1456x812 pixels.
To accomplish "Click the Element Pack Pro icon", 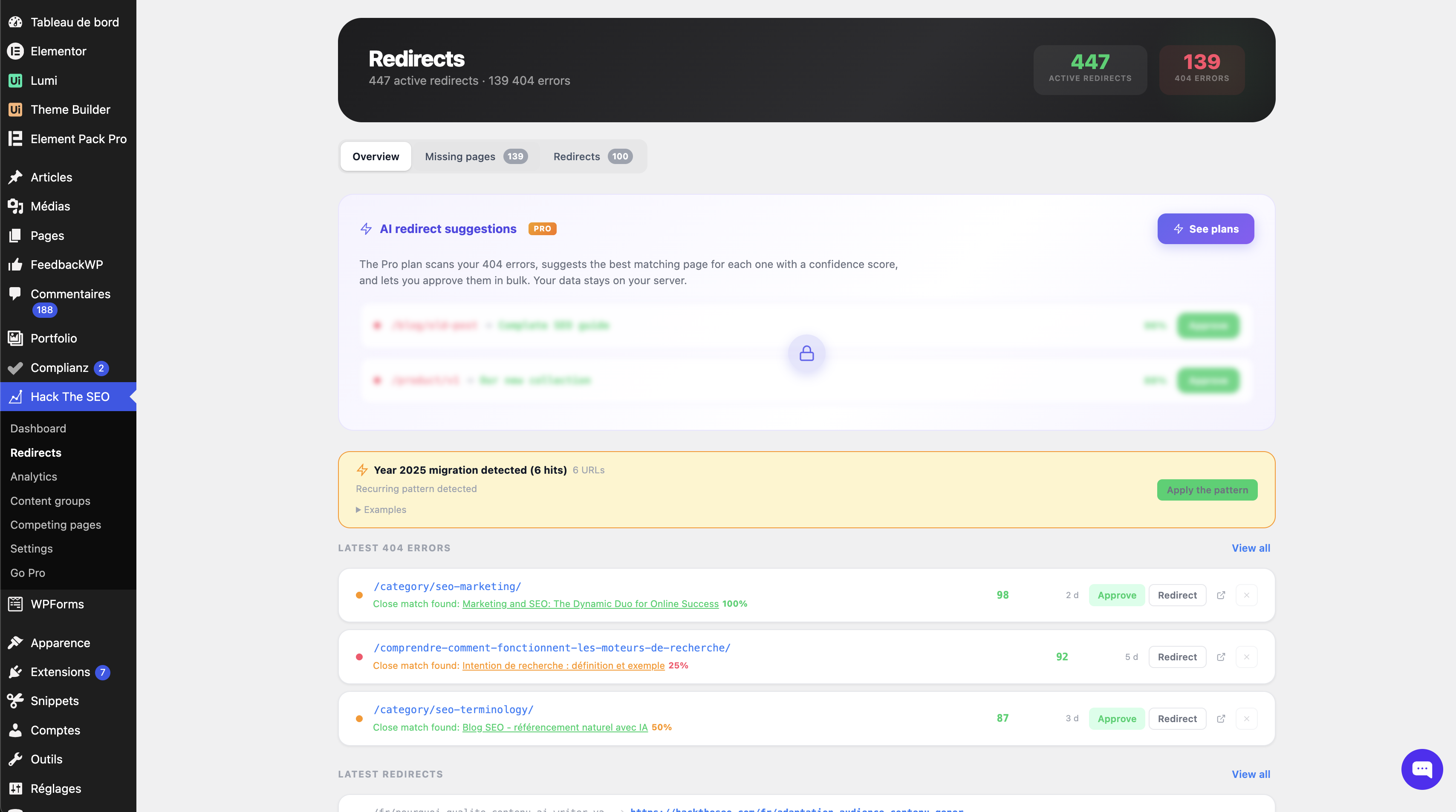I will [15, 139].
